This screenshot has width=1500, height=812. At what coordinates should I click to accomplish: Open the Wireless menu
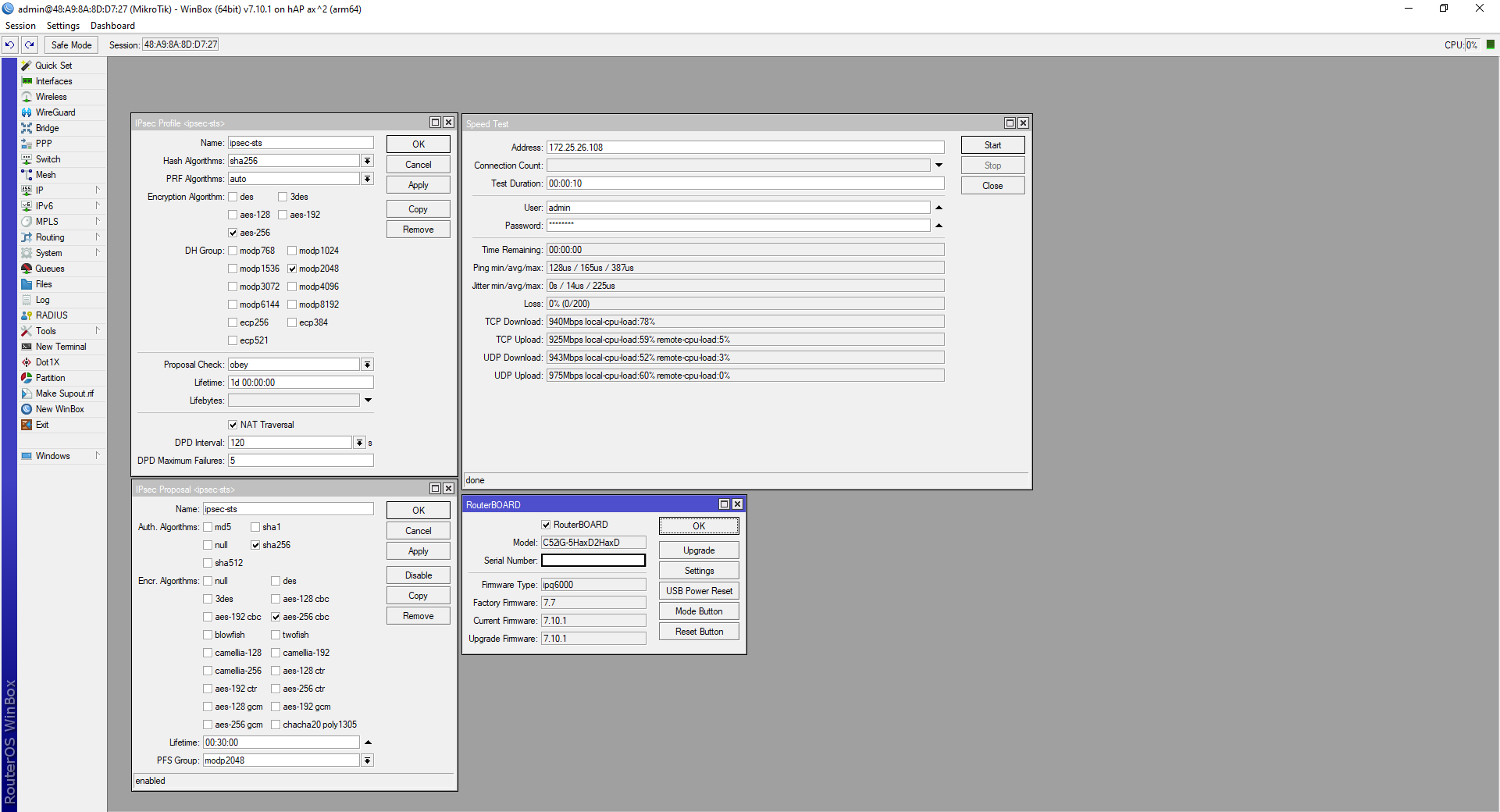(x=51, y=97)
